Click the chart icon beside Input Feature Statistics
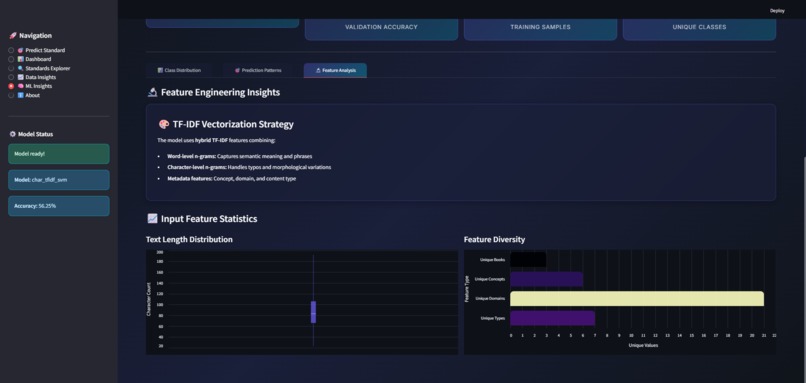 [x=152, y=218]
